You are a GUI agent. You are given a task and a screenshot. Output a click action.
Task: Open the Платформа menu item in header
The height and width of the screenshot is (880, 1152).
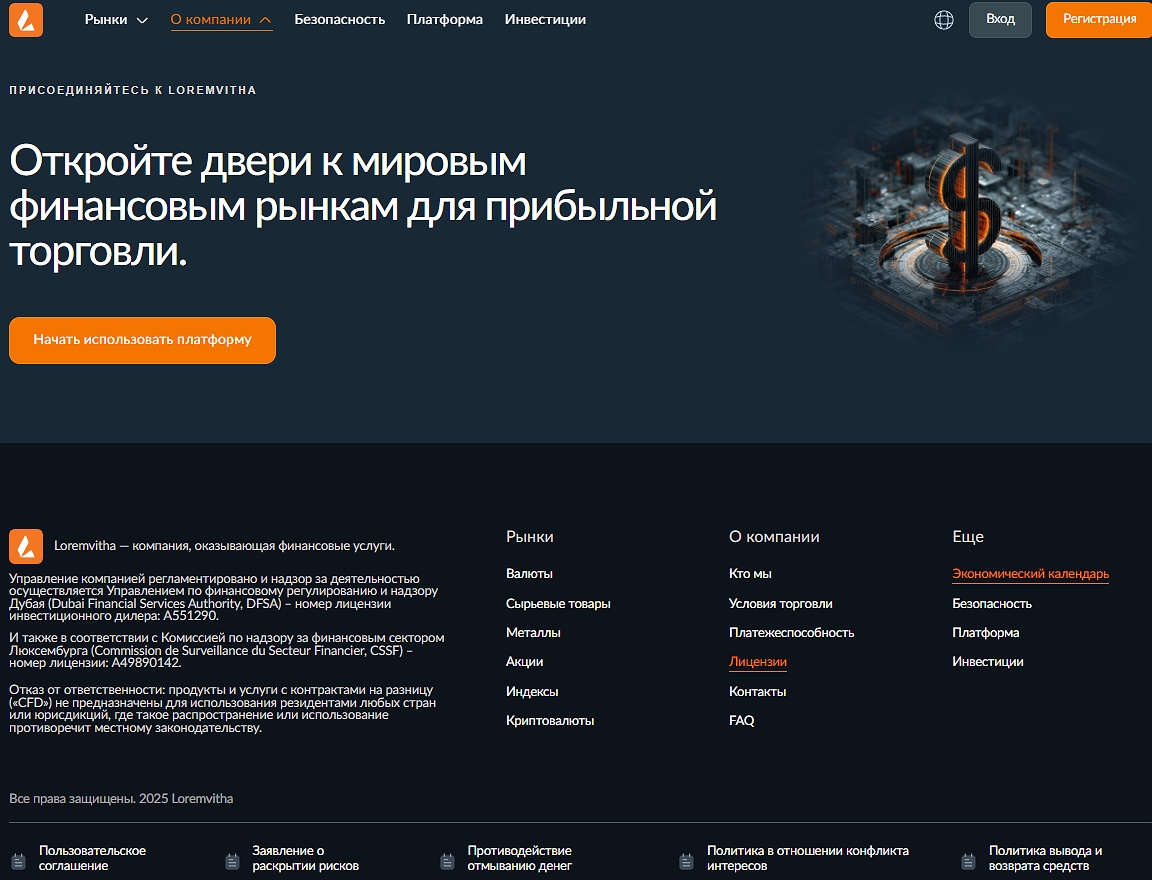[x=444, y=20]
